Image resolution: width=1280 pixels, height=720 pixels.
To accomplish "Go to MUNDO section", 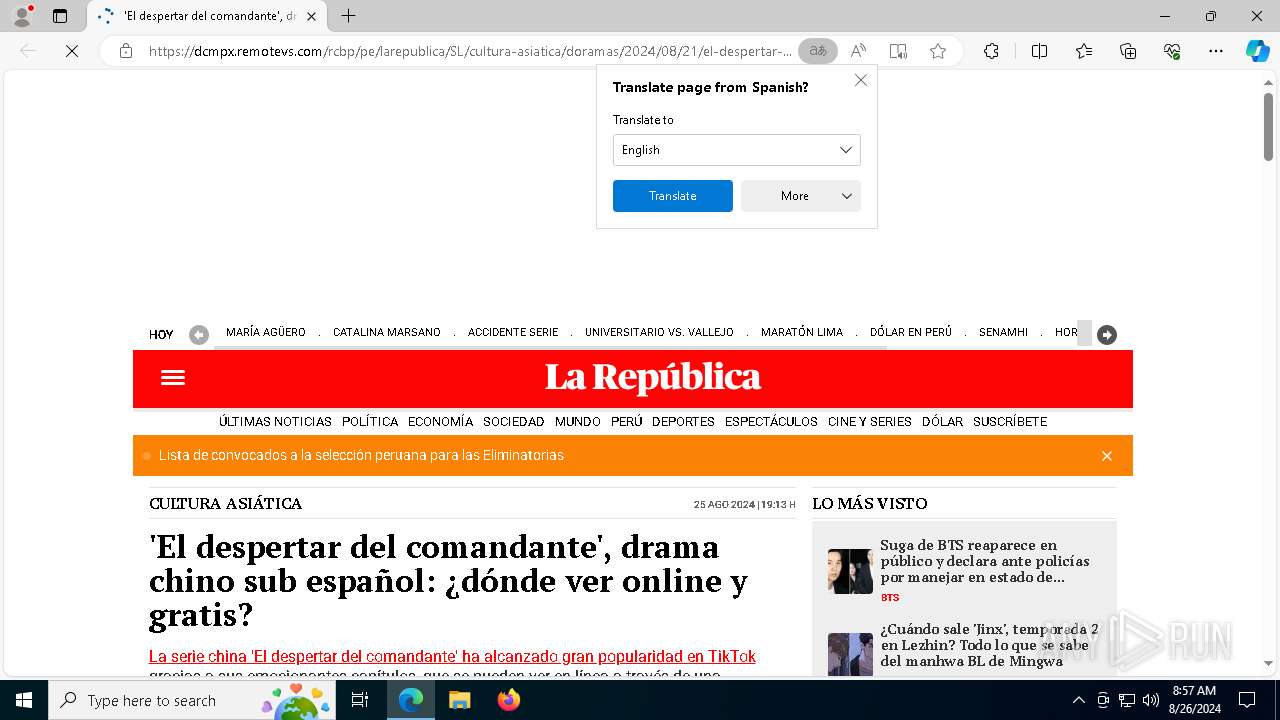I will click(578, 421).
